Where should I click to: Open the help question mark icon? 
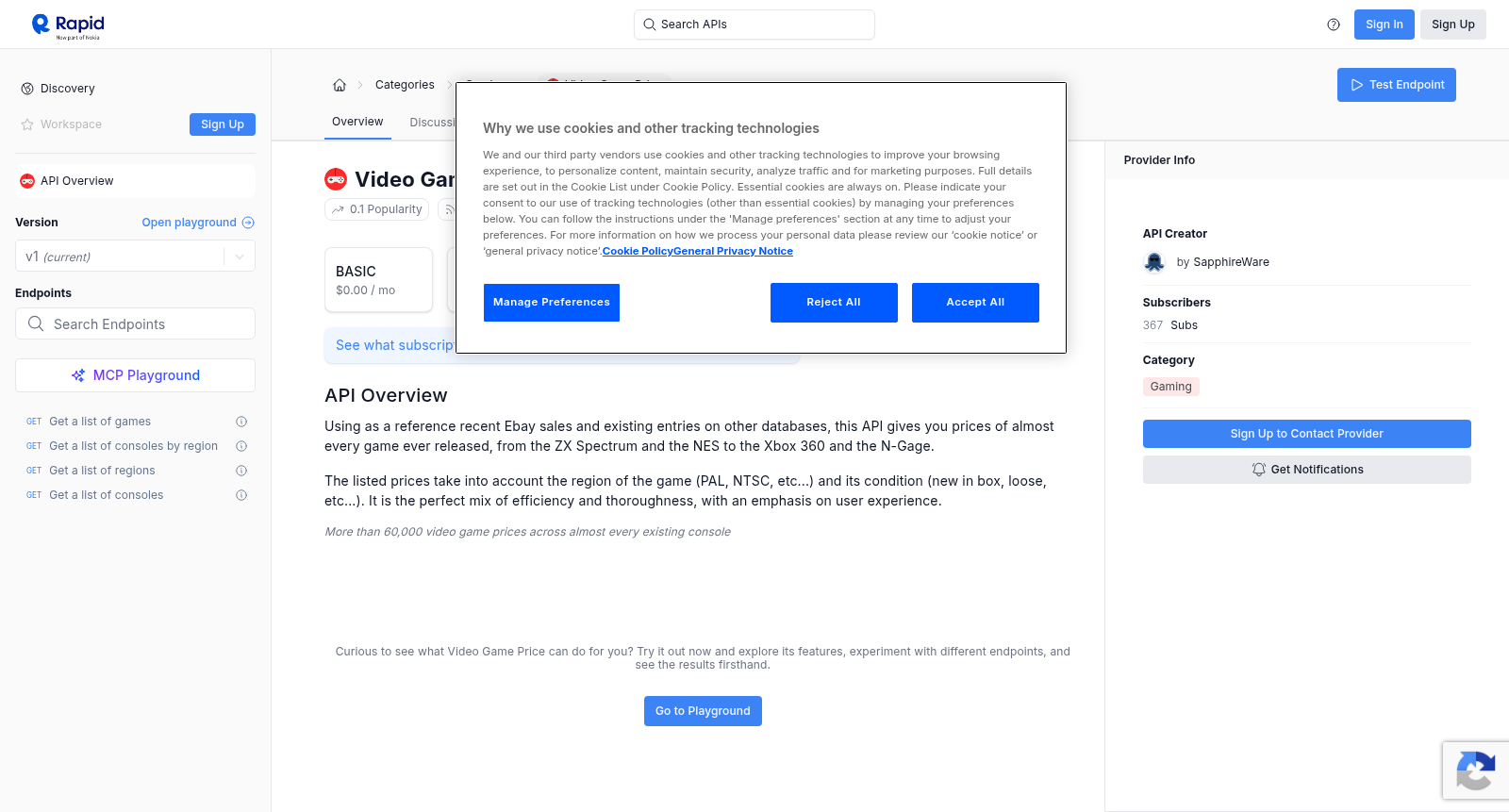click(x=1334, y=25)
